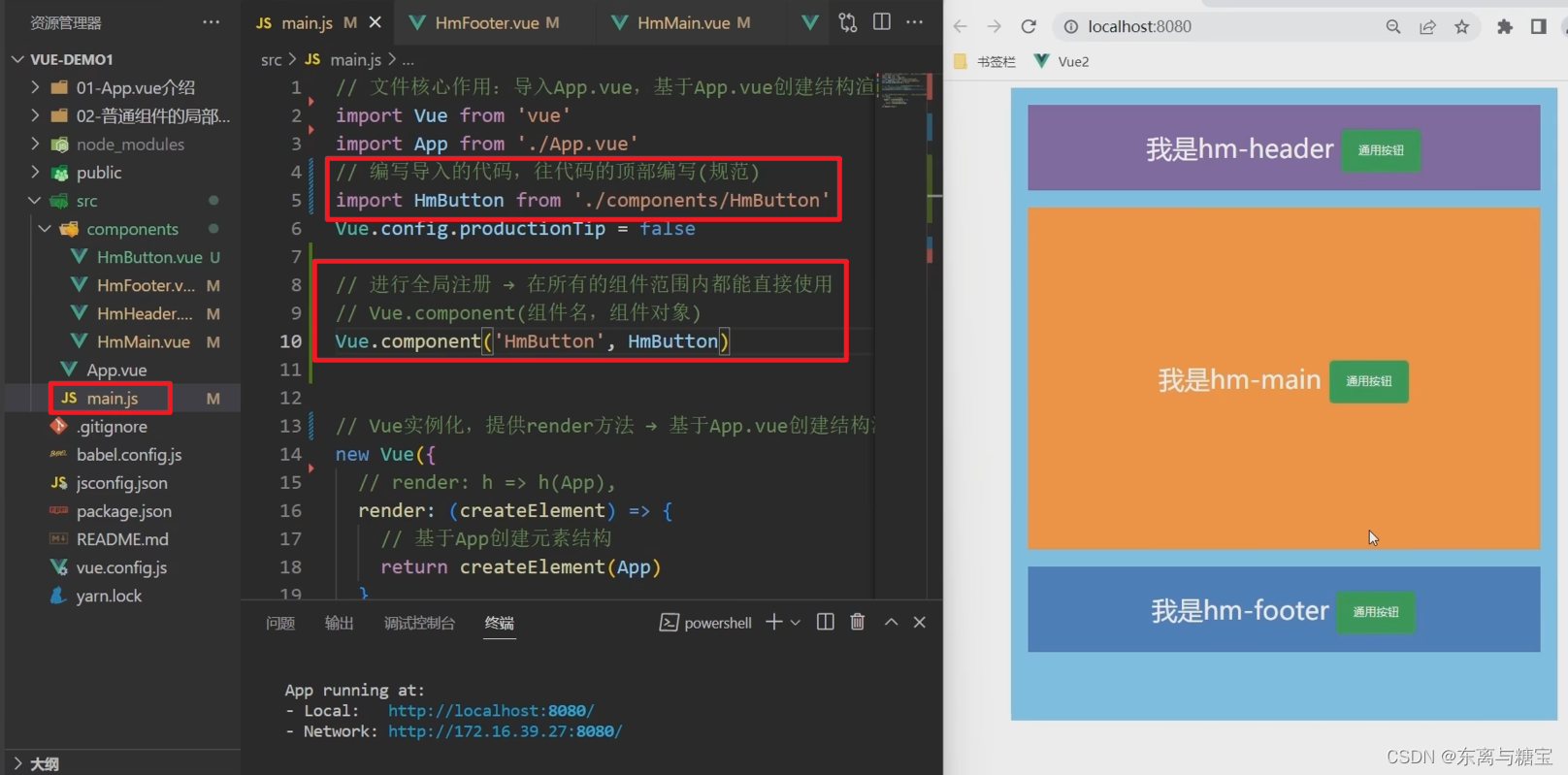The height and width of the screenshot is (775, 1568).
Task: Open README.md file
Action: pos(121,538)
